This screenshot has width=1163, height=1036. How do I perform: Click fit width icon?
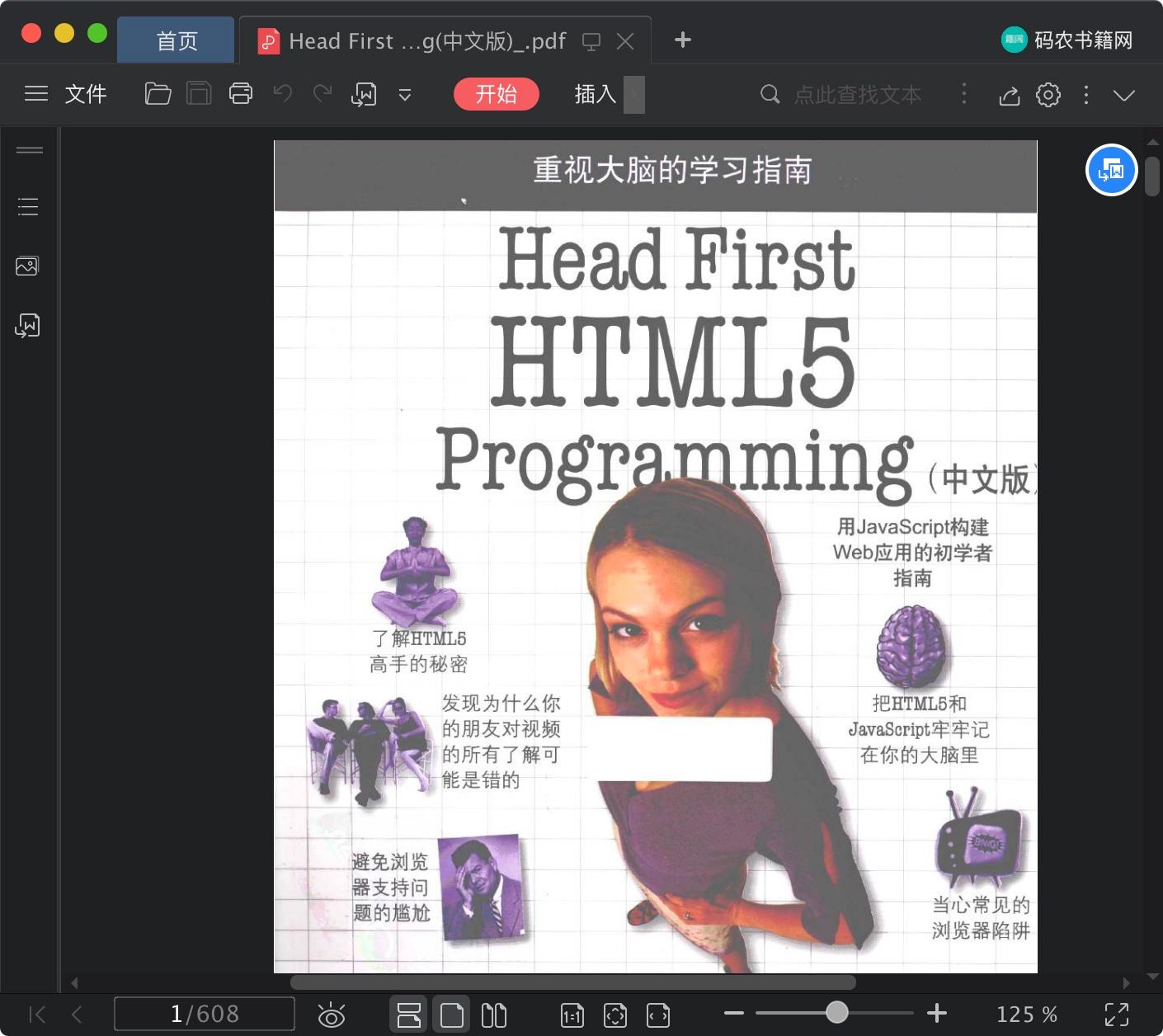point(658,1015)
